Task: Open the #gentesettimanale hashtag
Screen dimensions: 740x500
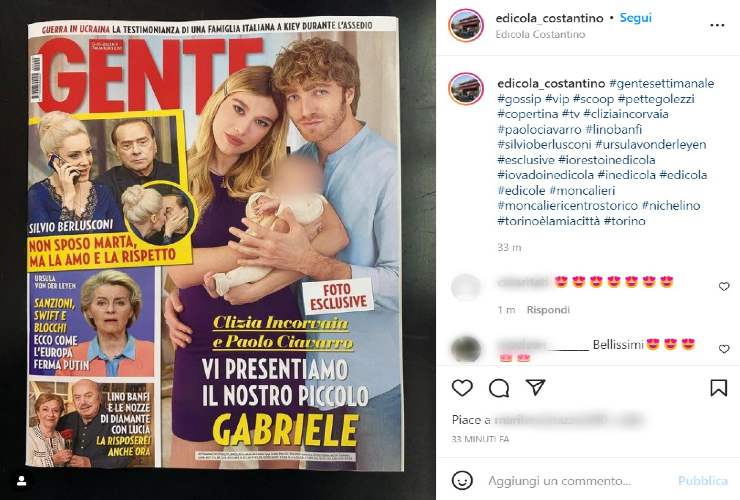Action: [x=662, y=83]
